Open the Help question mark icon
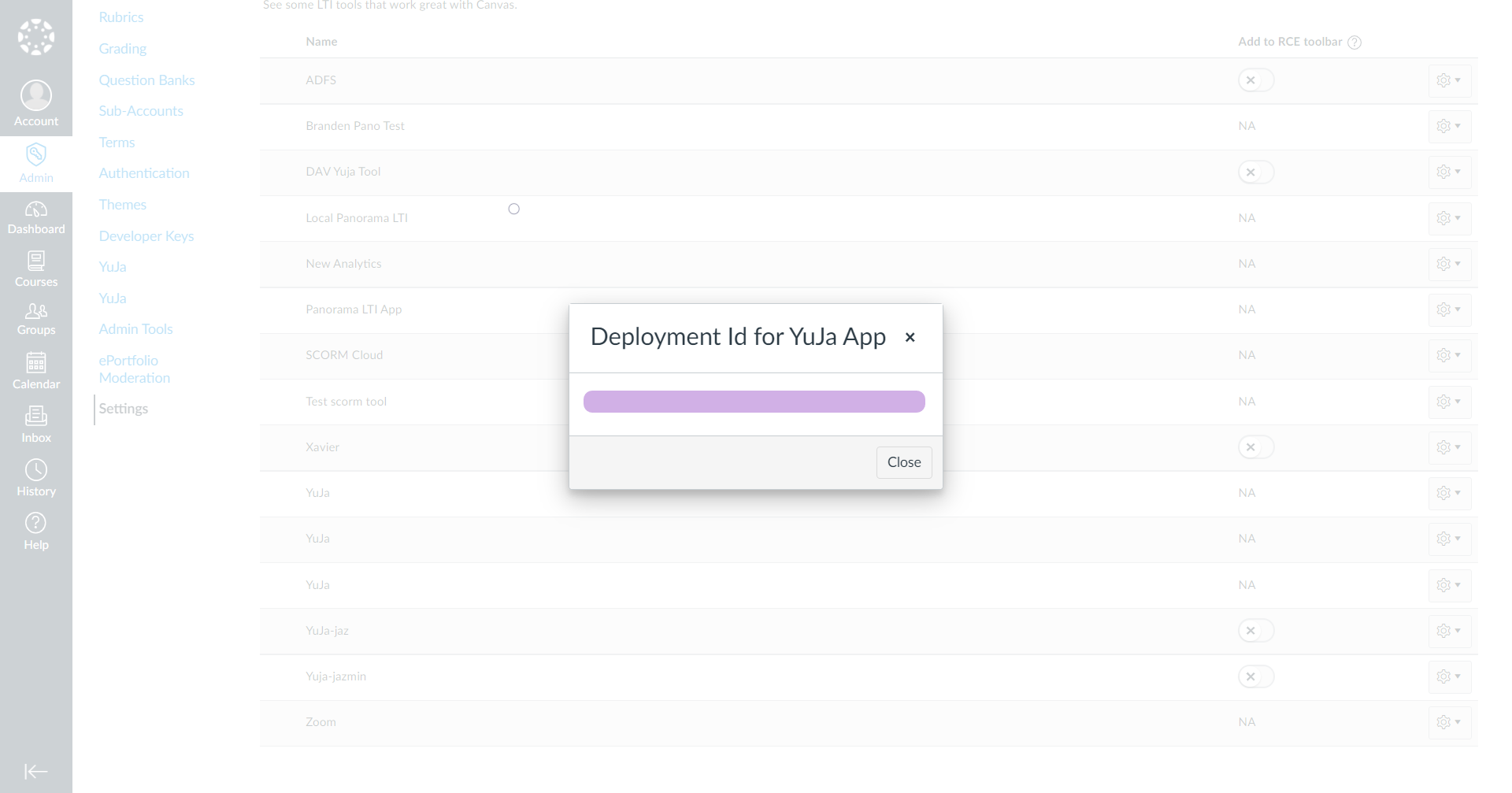Screen dimensions: 1512x793 click(36, 523)
